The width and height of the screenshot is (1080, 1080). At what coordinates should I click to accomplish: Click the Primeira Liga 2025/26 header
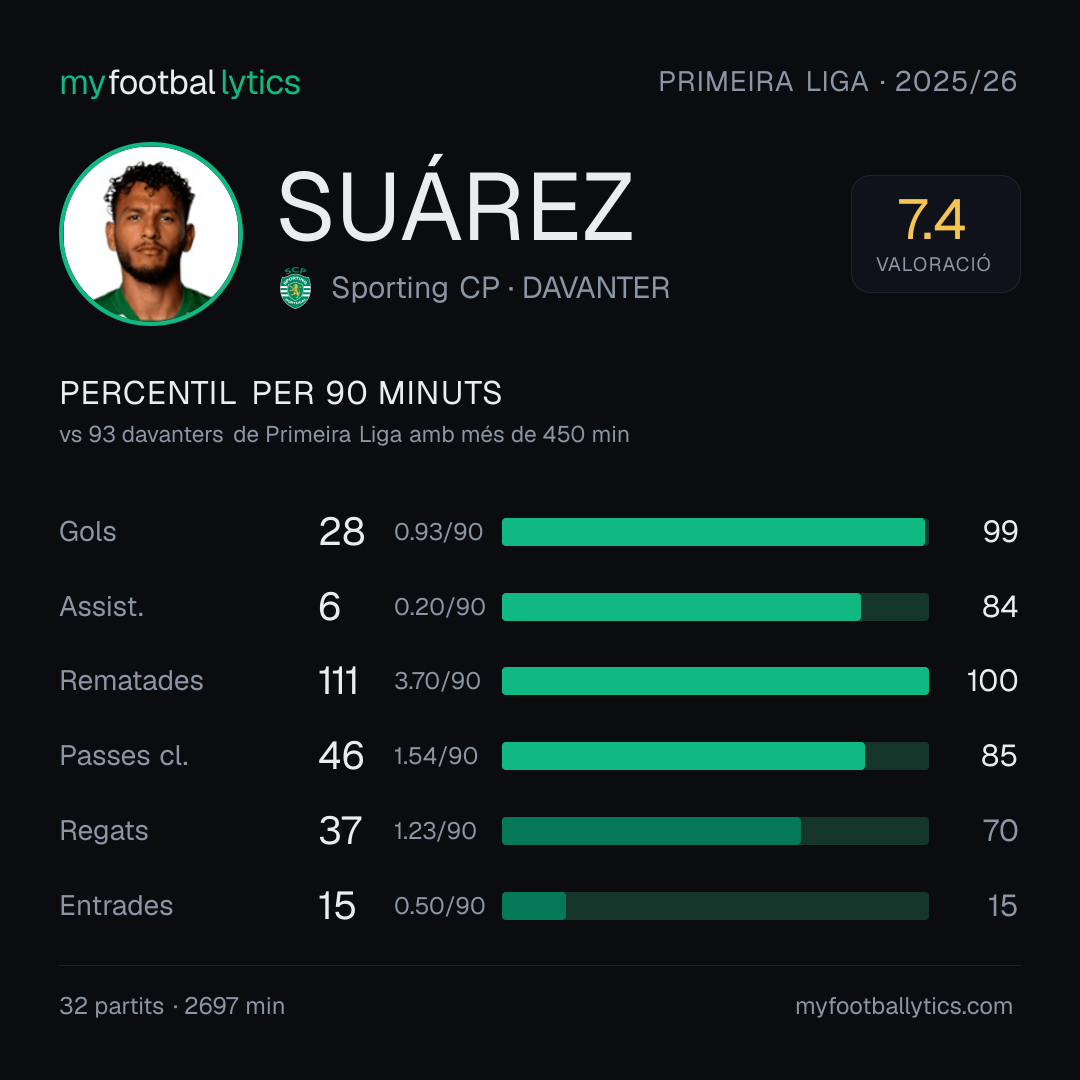pyautogui.click(x=838, y=81)
